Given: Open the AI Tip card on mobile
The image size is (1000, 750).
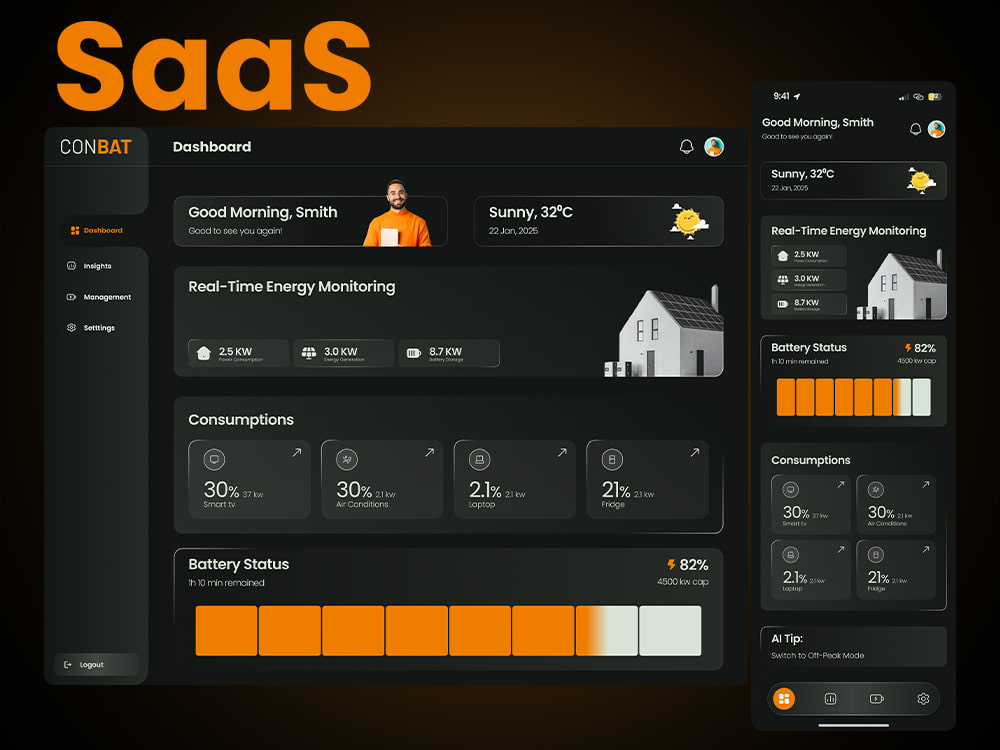Looking at the screenshot, I should coord(853,647).
